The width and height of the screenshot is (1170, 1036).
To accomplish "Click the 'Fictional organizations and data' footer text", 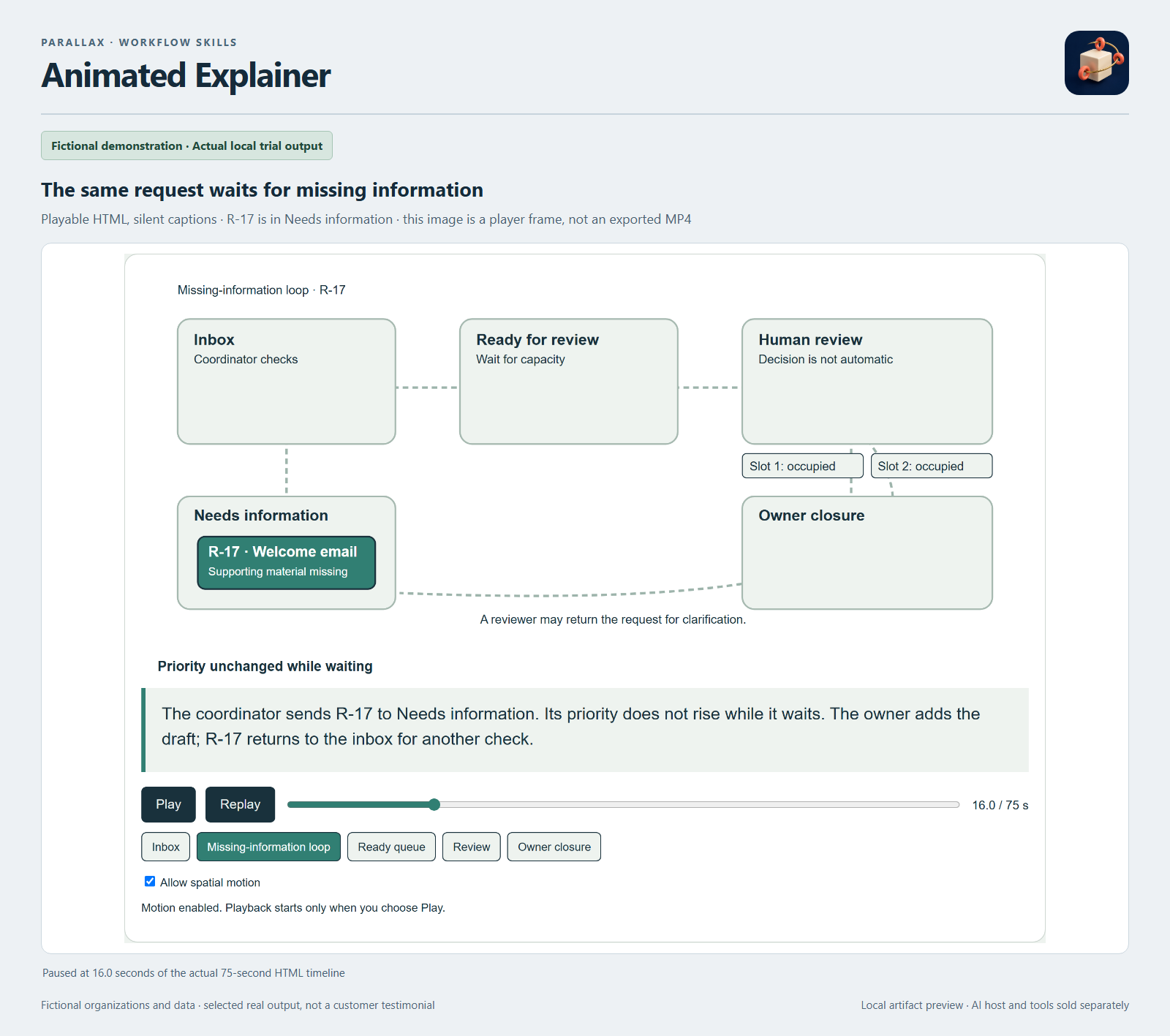I will click(238, 1005).
